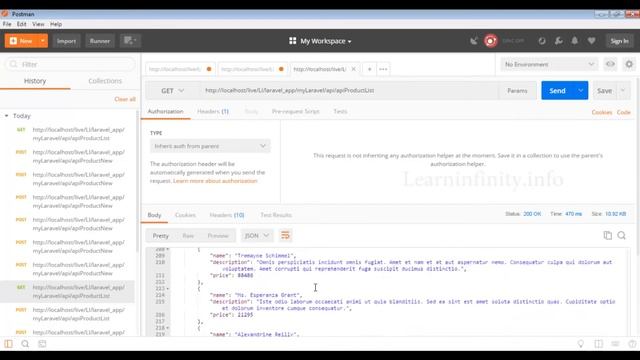Image resolution: width=640 pixels, height=360 pixels.
Task: Switch response view to Pretty
Action: pos(160,236)
